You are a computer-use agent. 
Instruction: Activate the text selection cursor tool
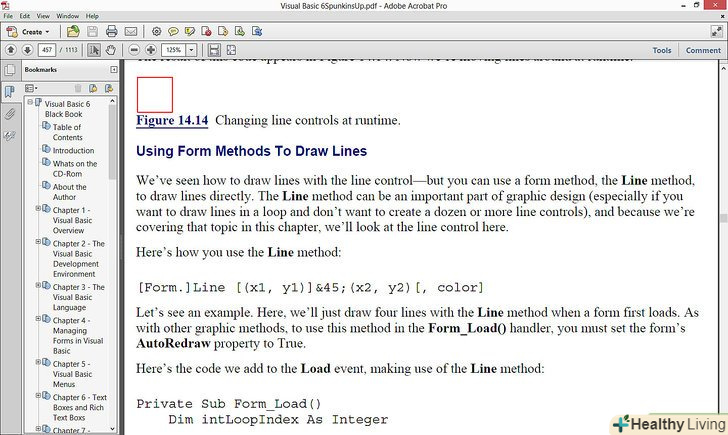click(94, 50)
